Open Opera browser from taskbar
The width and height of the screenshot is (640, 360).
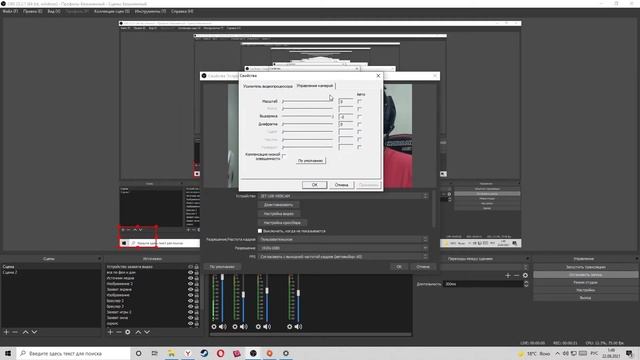[220, 353]
